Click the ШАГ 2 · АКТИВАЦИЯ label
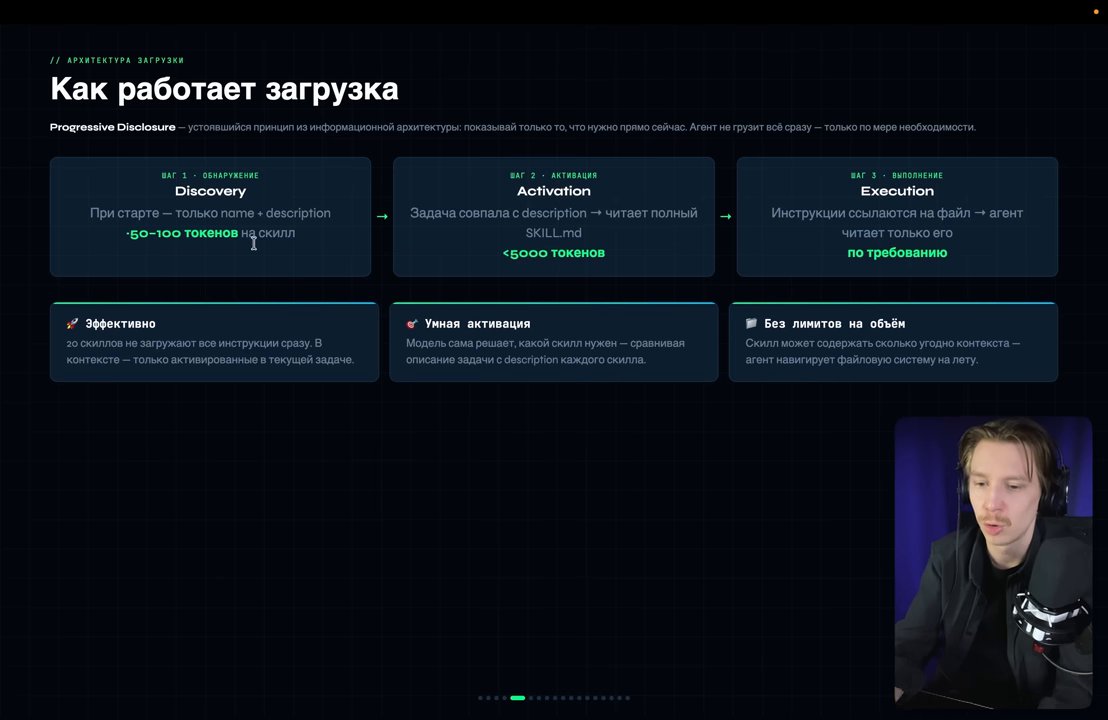 click(x=554, y=175)
